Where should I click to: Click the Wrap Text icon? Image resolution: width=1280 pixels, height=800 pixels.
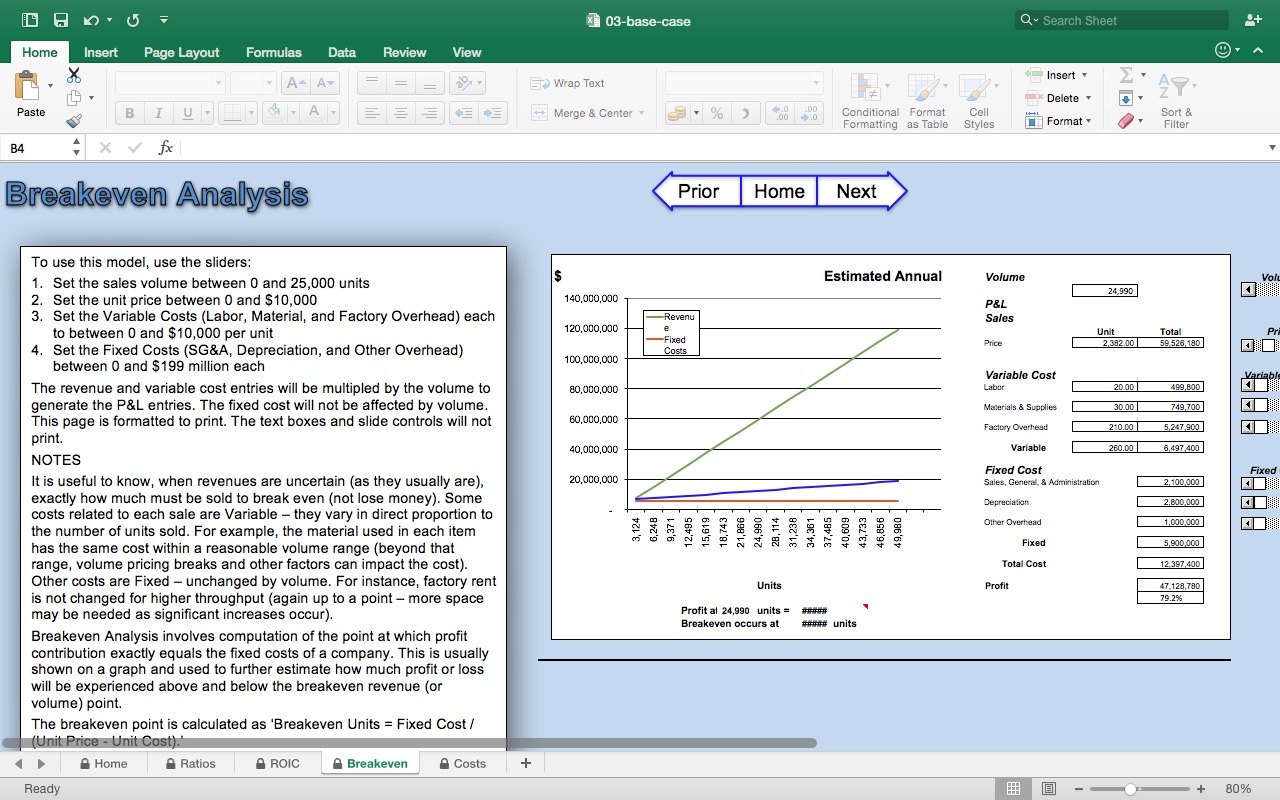pos(540,83)
